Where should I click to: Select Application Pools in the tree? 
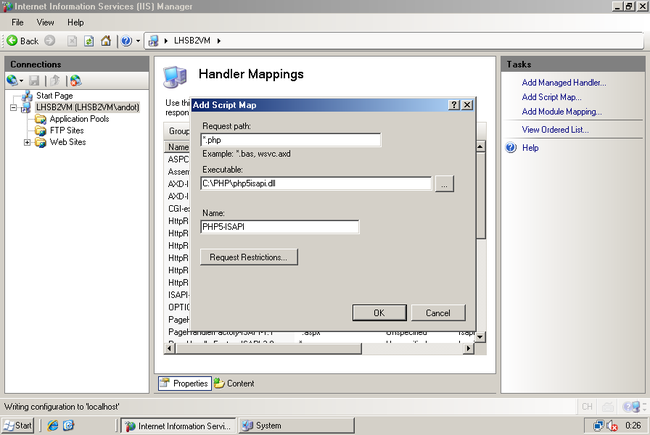[x=79, y=119]
